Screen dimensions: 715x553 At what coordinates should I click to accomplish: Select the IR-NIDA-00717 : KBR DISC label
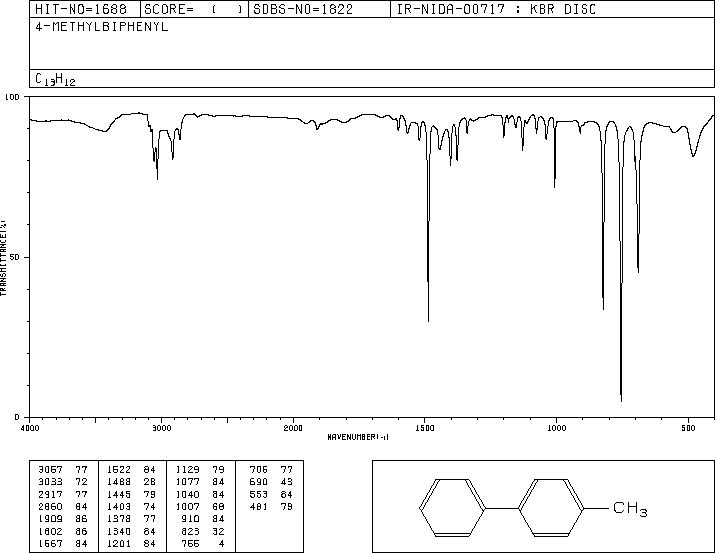496,9
